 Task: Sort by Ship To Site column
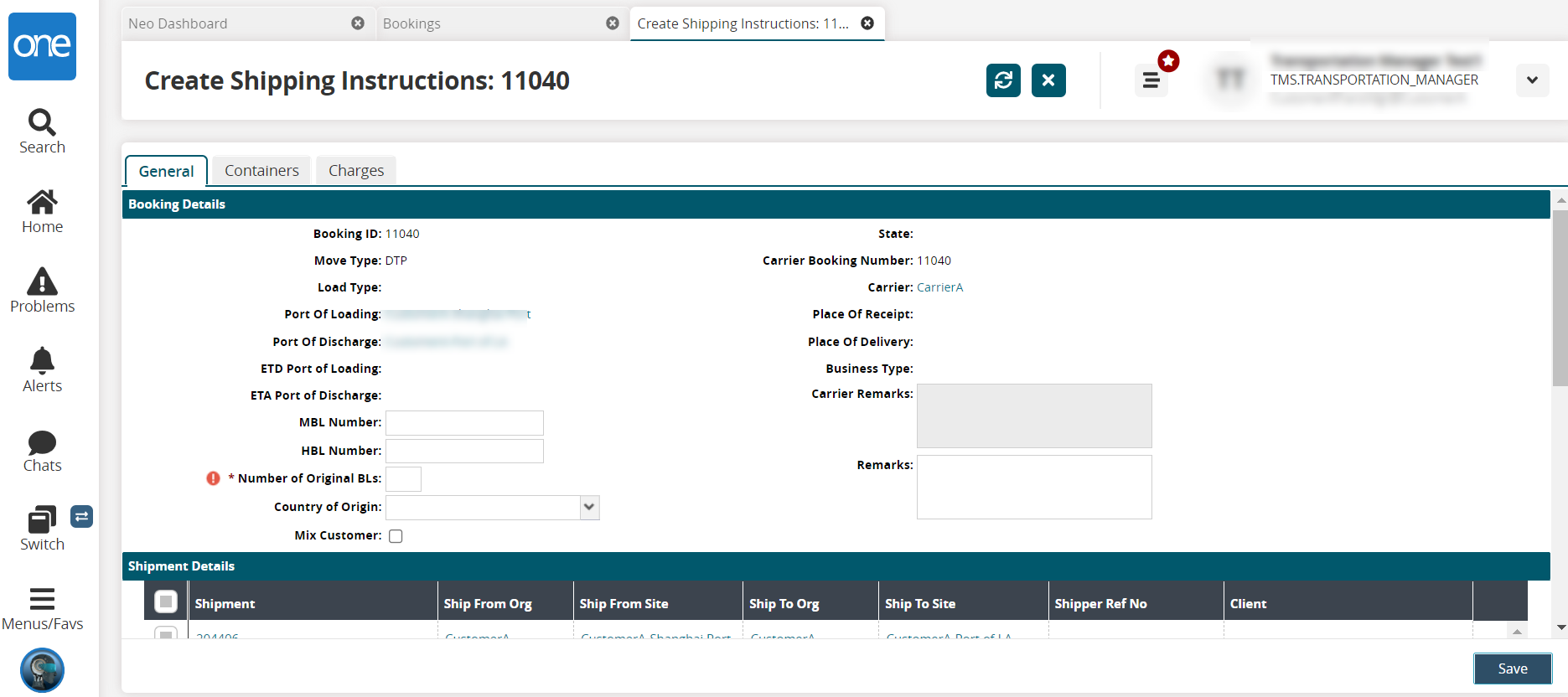point(964,603)
